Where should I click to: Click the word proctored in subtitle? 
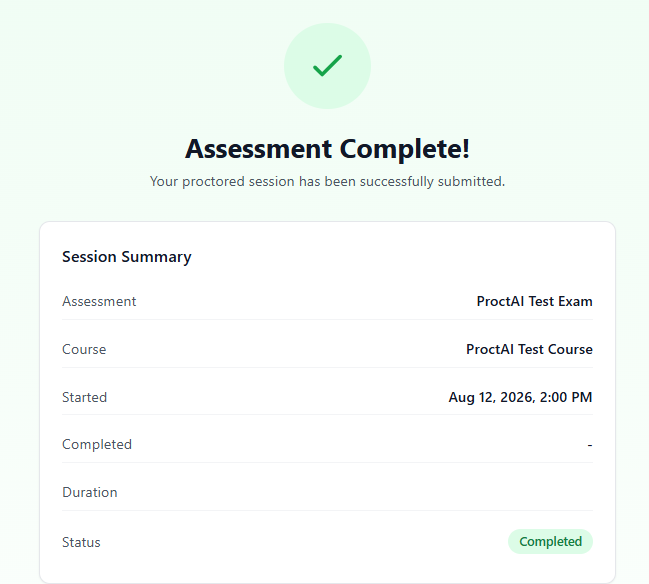pyautogui.click(x=214, y=181)
